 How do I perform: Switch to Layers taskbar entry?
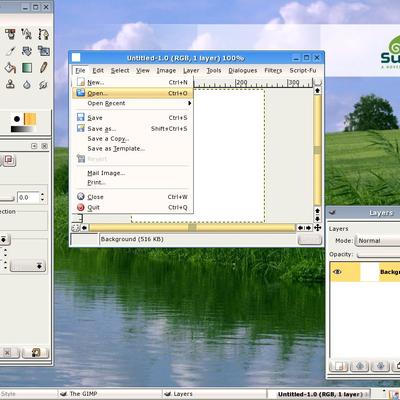(214, 394)
